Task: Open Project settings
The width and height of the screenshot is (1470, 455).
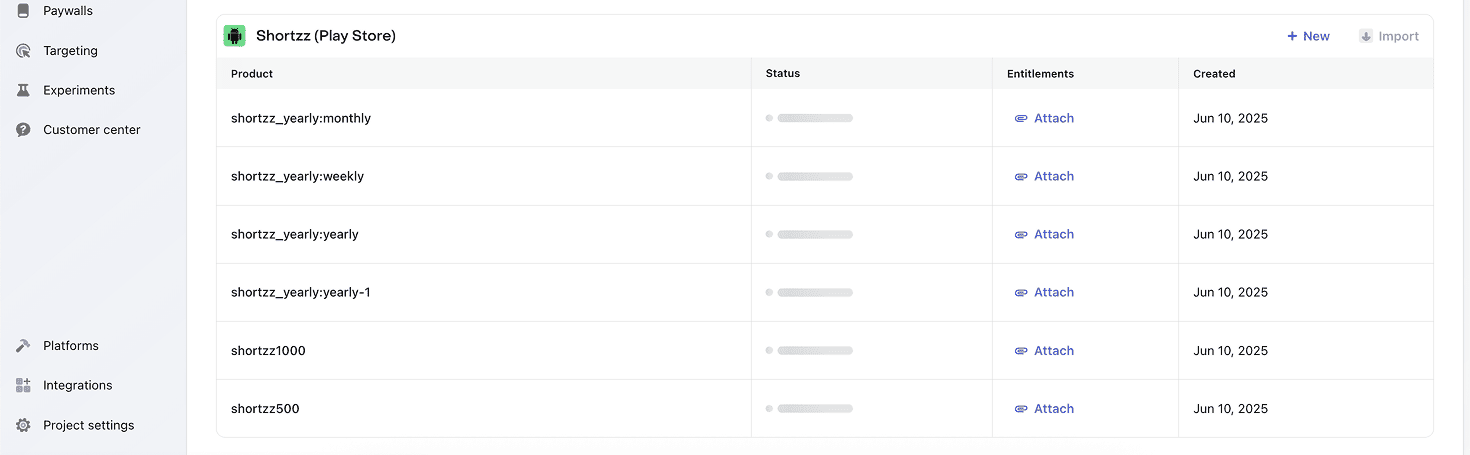Action: pos(88,426)
